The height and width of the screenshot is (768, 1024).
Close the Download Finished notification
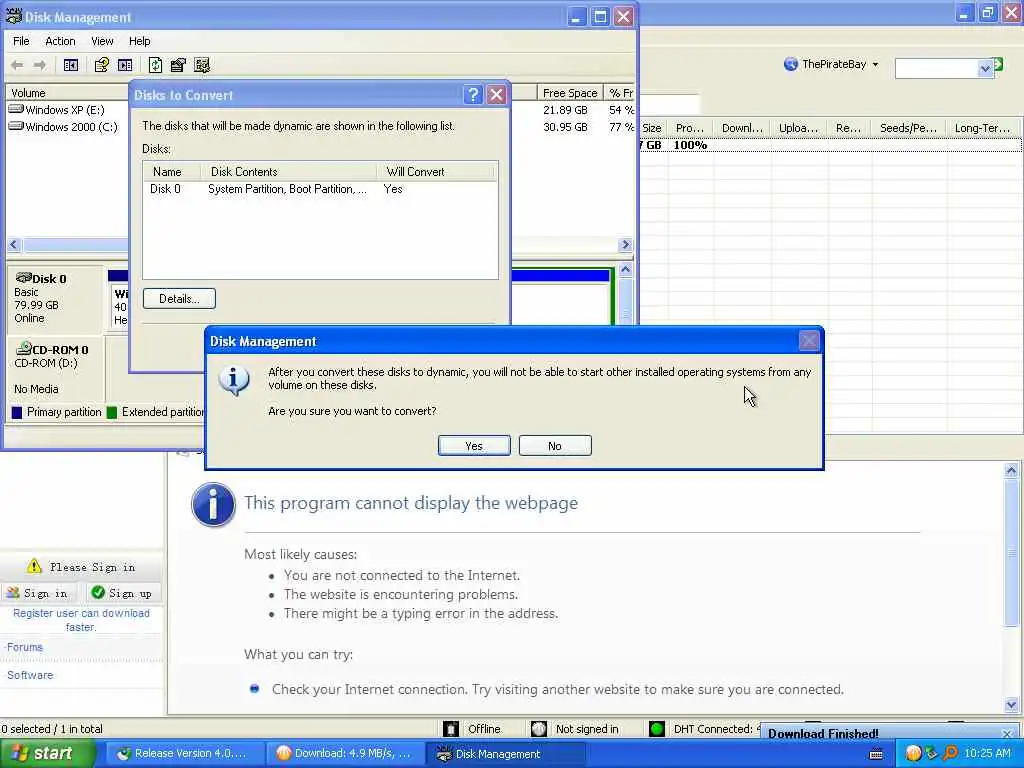(1006, 733)
